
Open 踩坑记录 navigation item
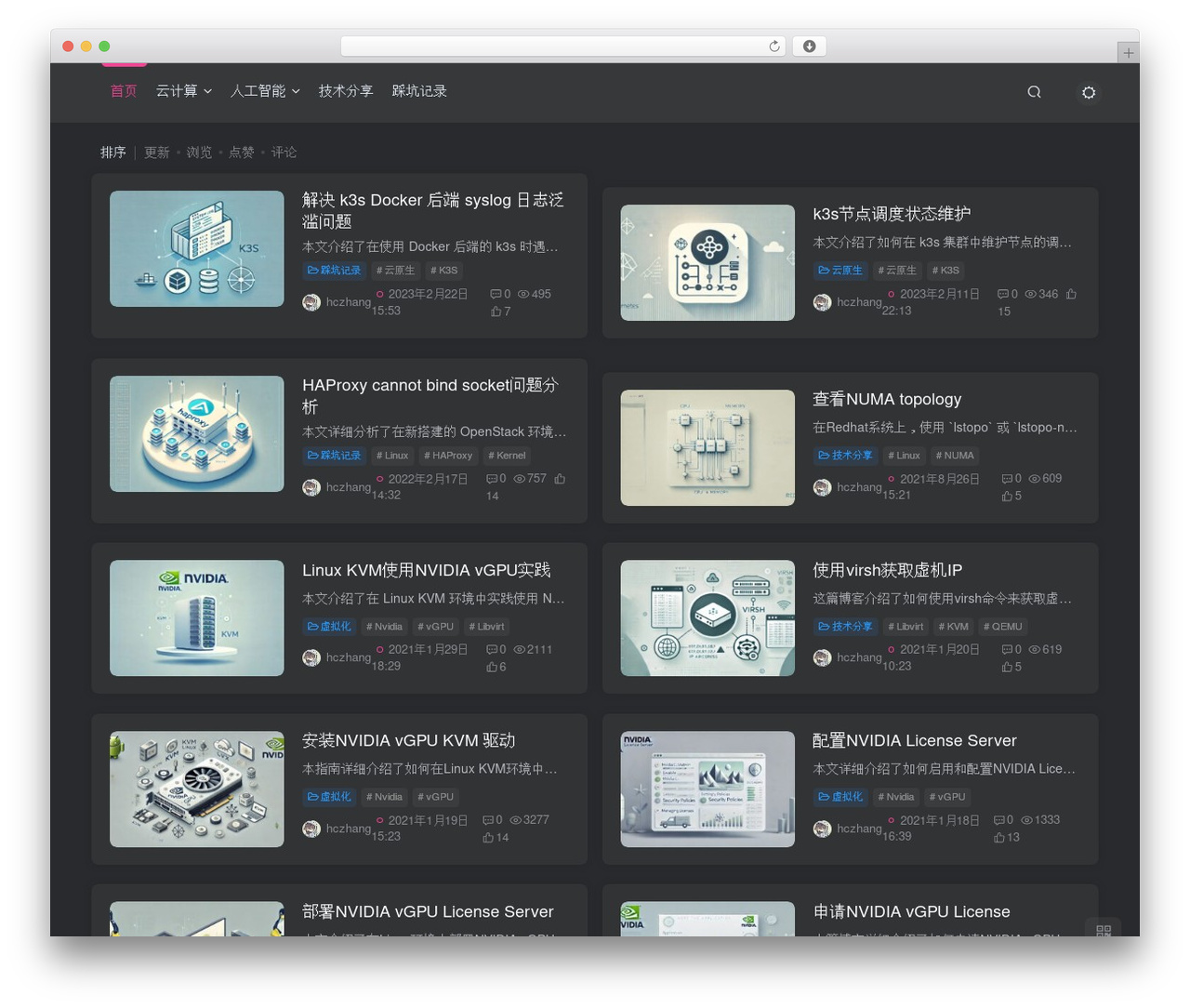tap(419, 91)
